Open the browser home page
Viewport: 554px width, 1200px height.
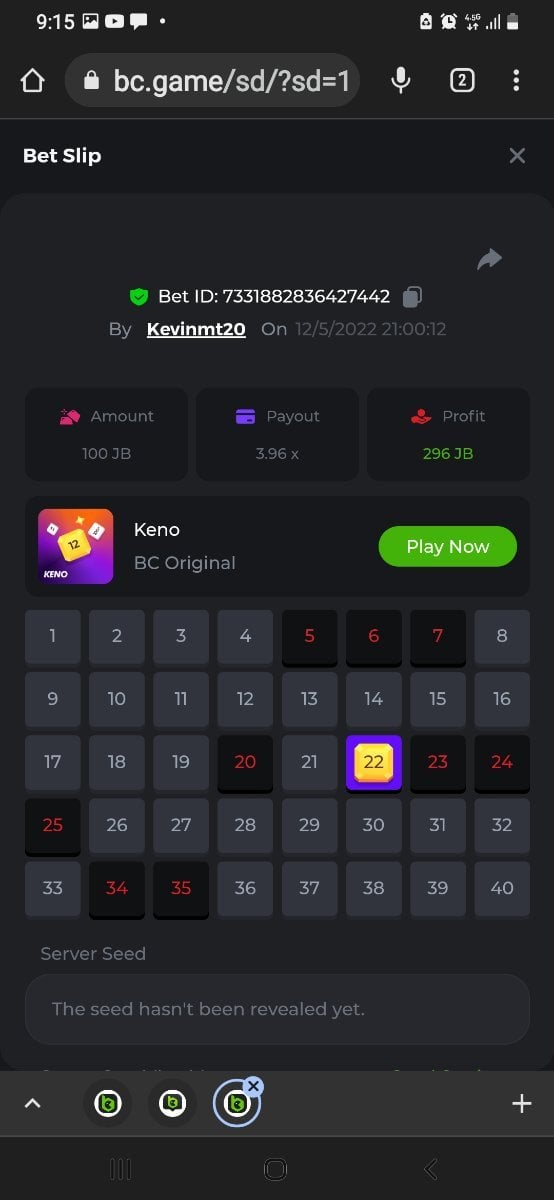tap(32, 81)
